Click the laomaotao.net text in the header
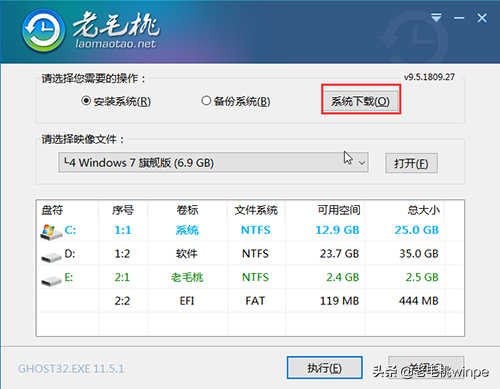The width and height of the screenshot is (500, 389). point(116,44)
